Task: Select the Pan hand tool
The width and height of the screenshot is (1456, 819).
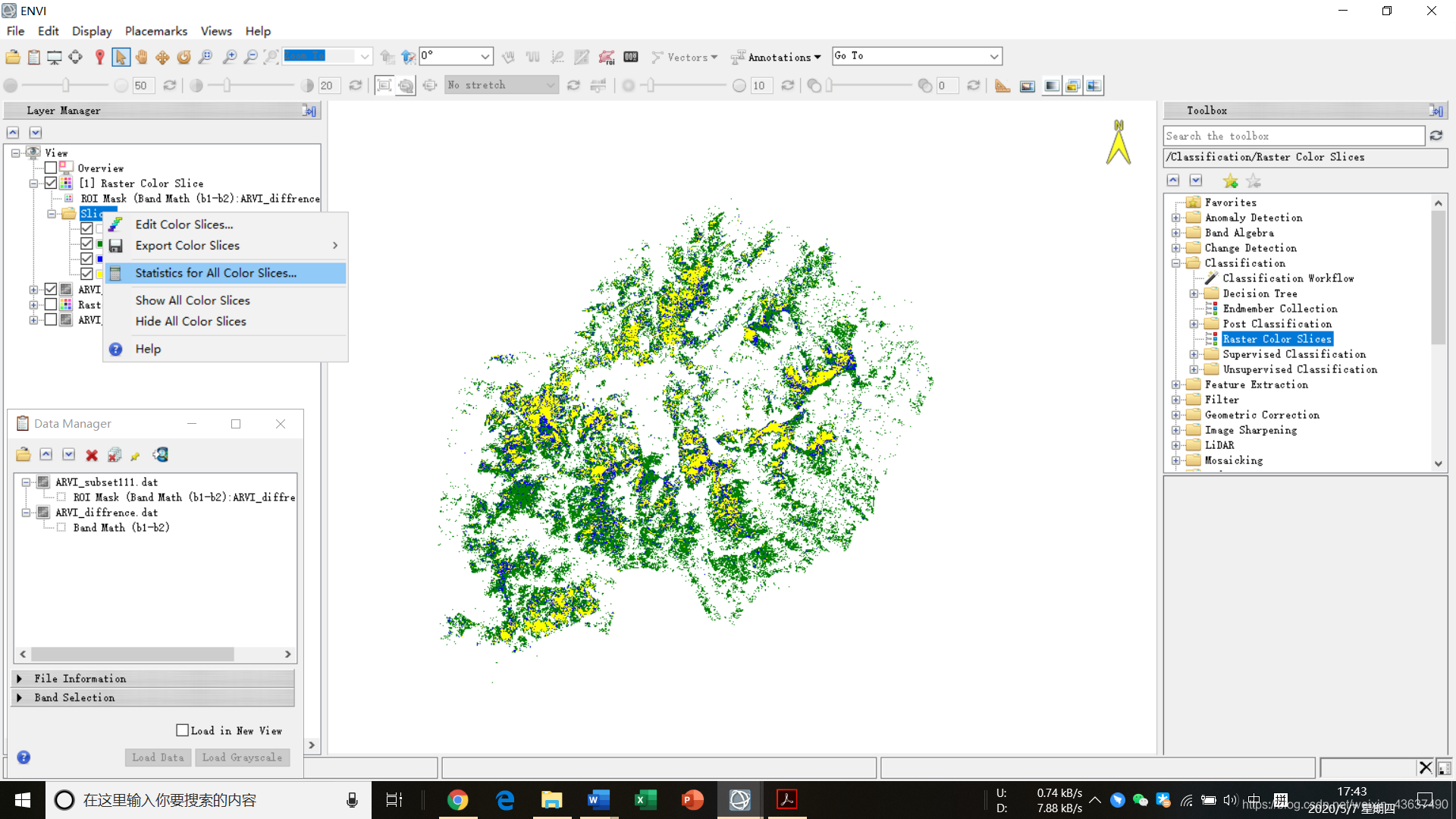Action: (142, 57)
